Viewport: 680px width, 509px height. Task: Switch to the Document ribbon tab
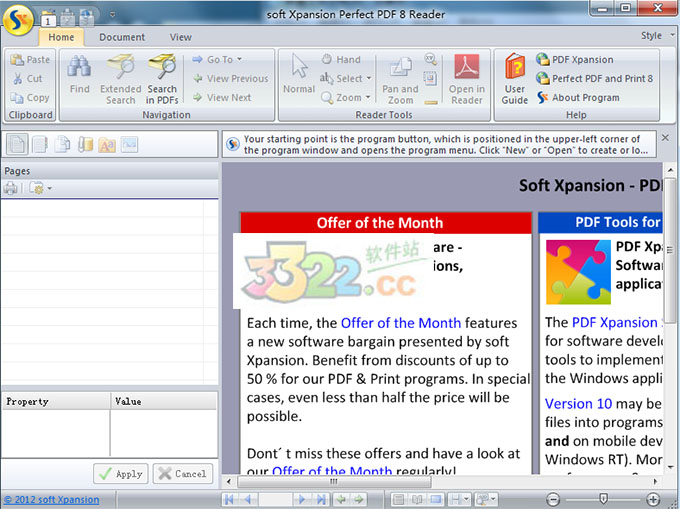click(x=122, y=37)
